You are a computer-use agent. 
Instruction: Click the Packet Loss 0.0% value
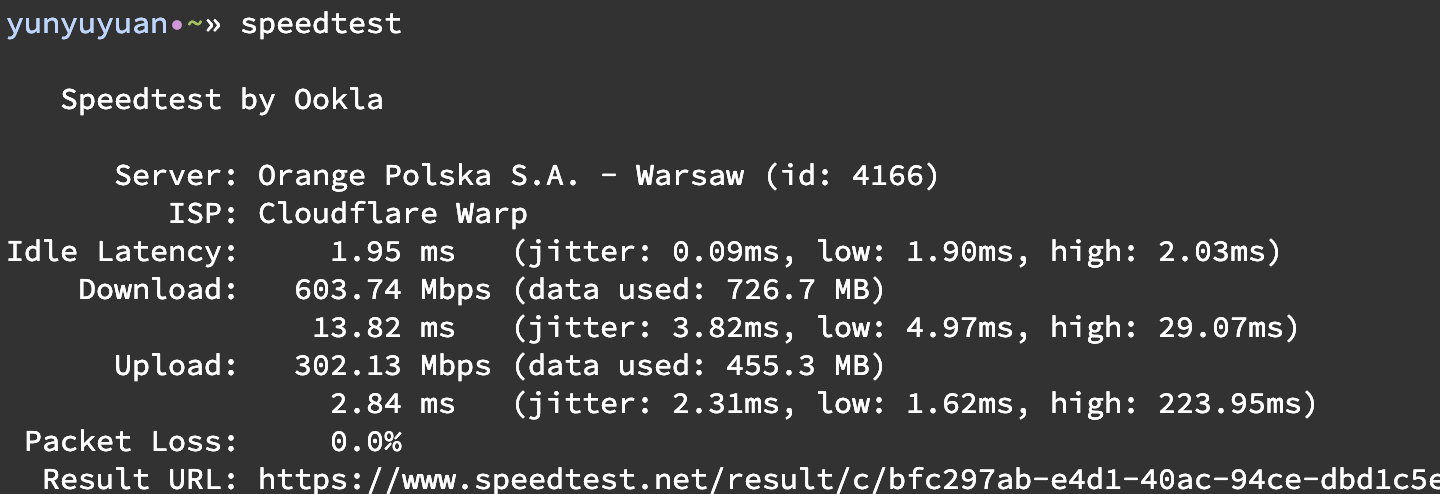366,441
